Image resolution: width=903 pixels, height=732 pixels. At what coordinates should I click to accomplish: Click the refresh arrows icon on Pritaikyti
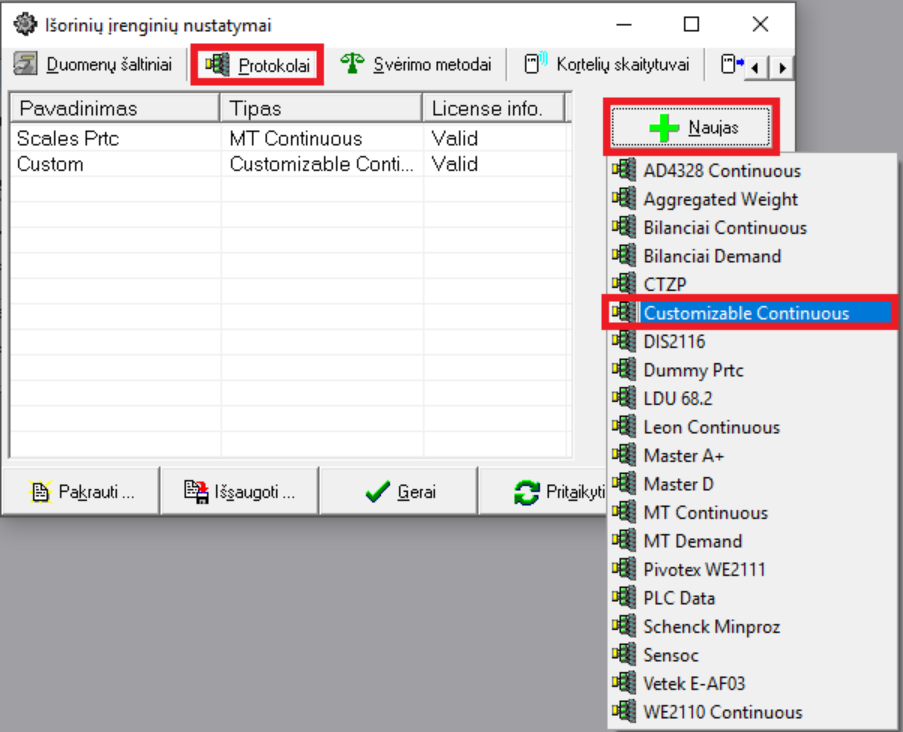[526, 492]
